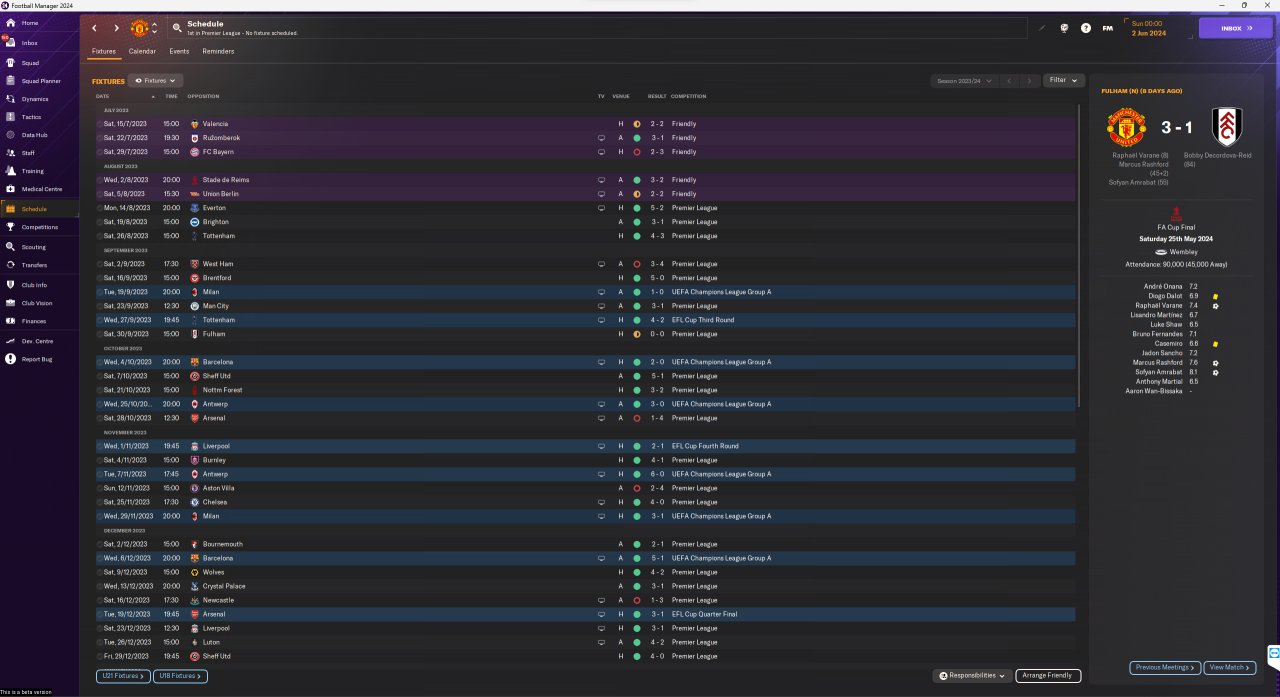
Task: Open Scouting in the sidebar
Action: (x=33, y=246)
